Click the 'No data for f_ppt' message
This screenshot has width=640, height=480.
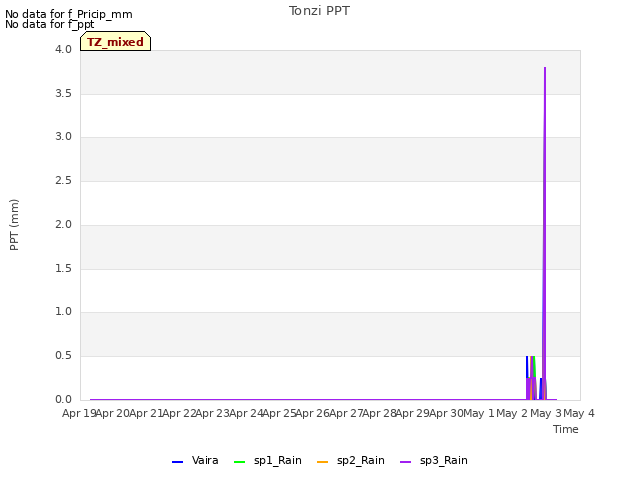[49, 24]
